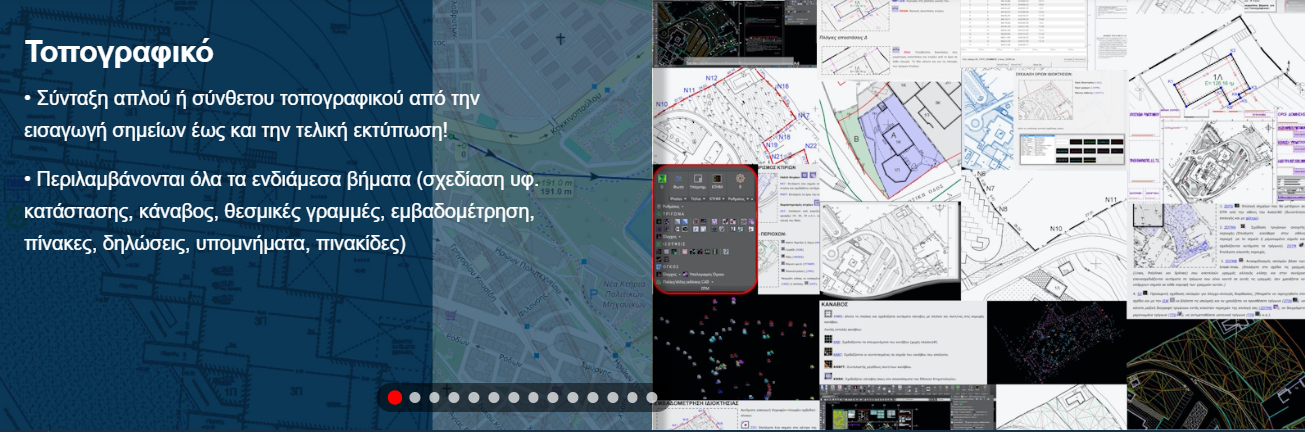Open the Ρυθμίσεις dropdown in panel ribbon
Screen dimensions: 1305x432
(x=741, y=199)
